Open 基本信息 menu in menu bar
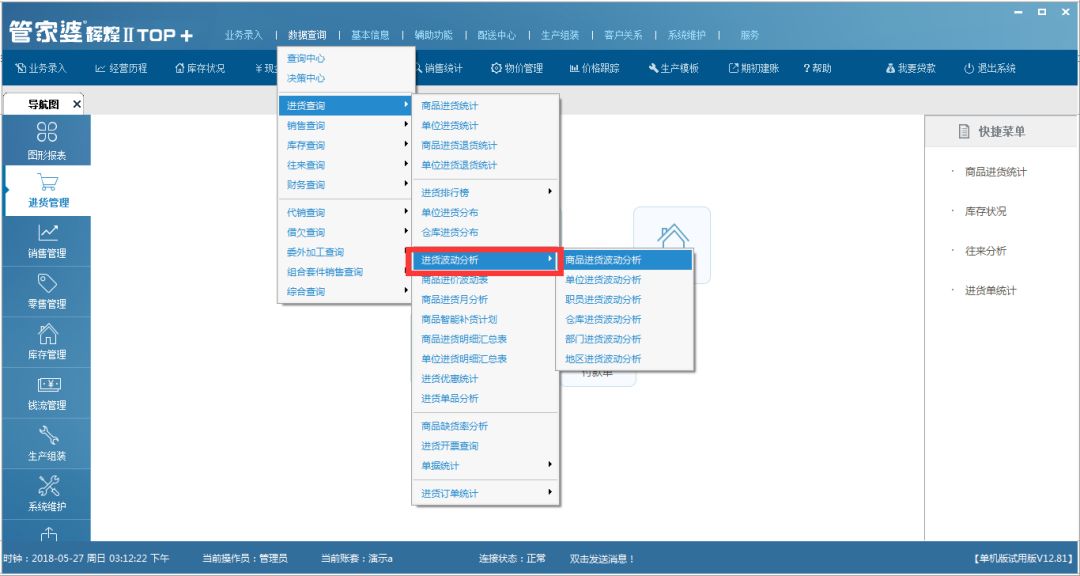 pos(370,35)
